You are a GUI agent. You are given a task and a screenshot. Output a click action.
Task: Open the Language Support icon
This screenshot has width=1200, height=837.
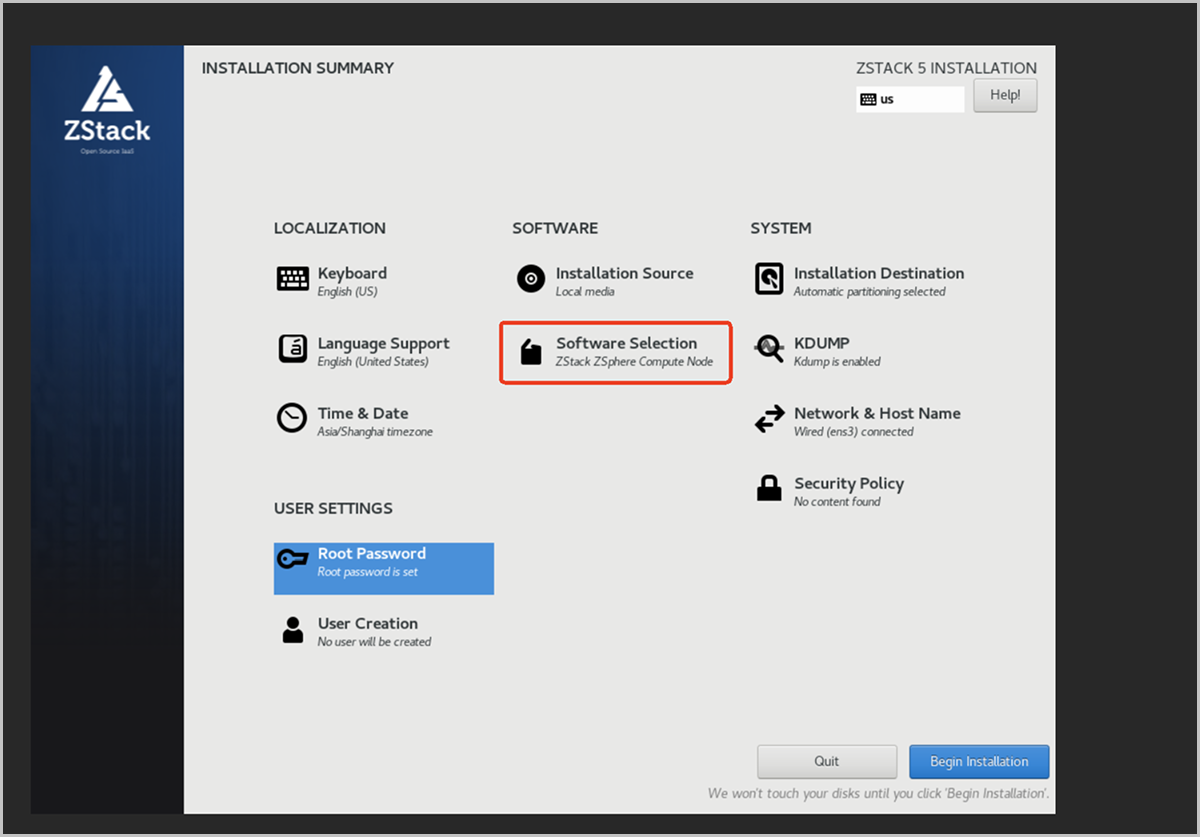click(293, 349)
